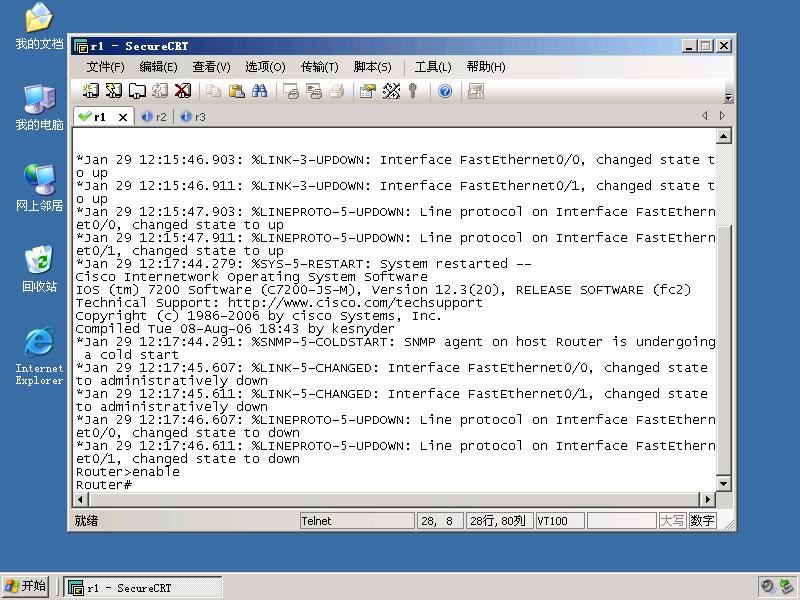Click the VT100 status bar field

coord(560,521)
